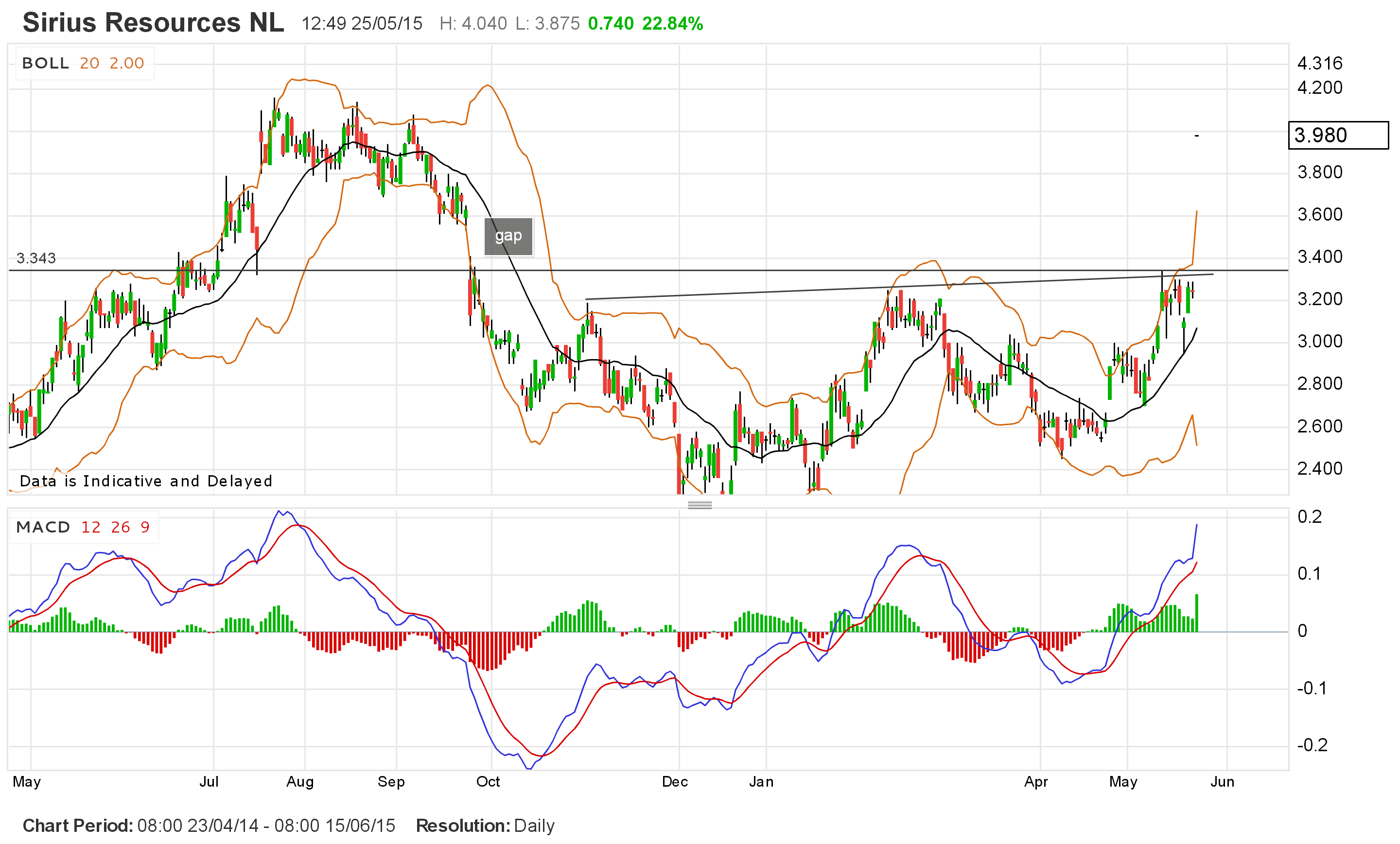The width and height of the screenshot is (1400, 844).
Task: Click the MACD 0.2 axis label
Action: tap(1310, 517)
